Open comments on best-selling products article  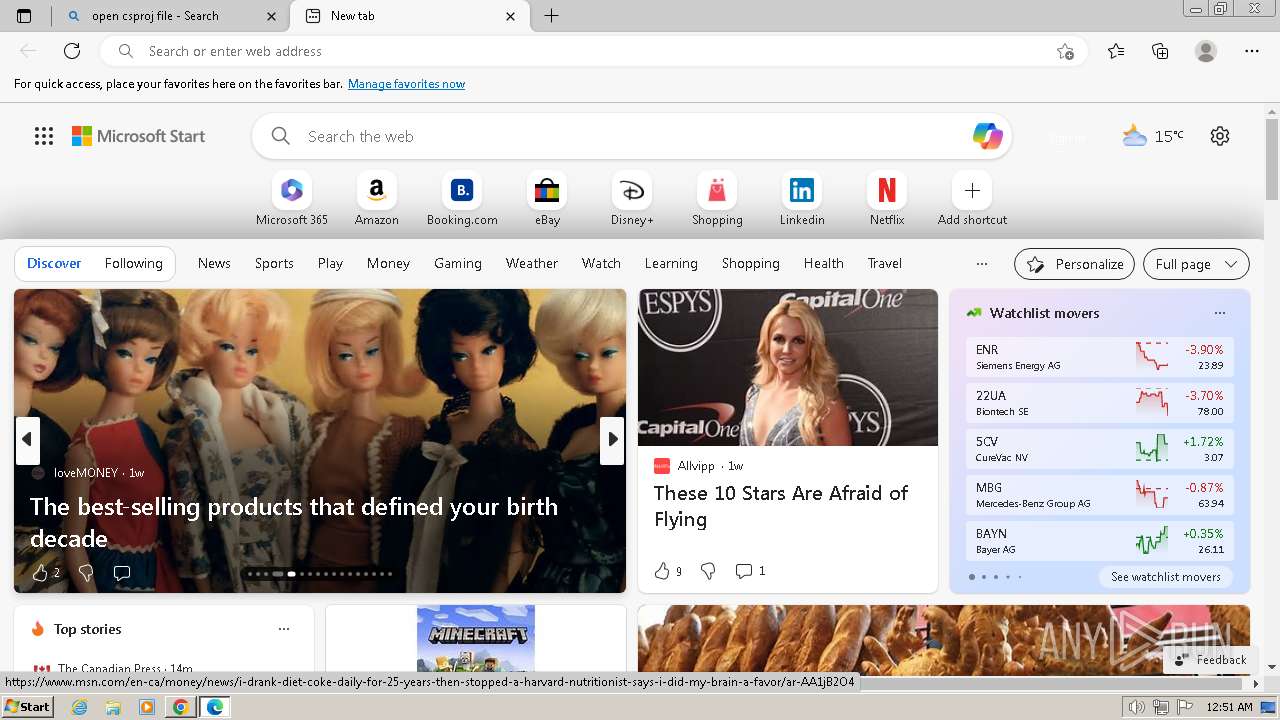coord(122,573)
